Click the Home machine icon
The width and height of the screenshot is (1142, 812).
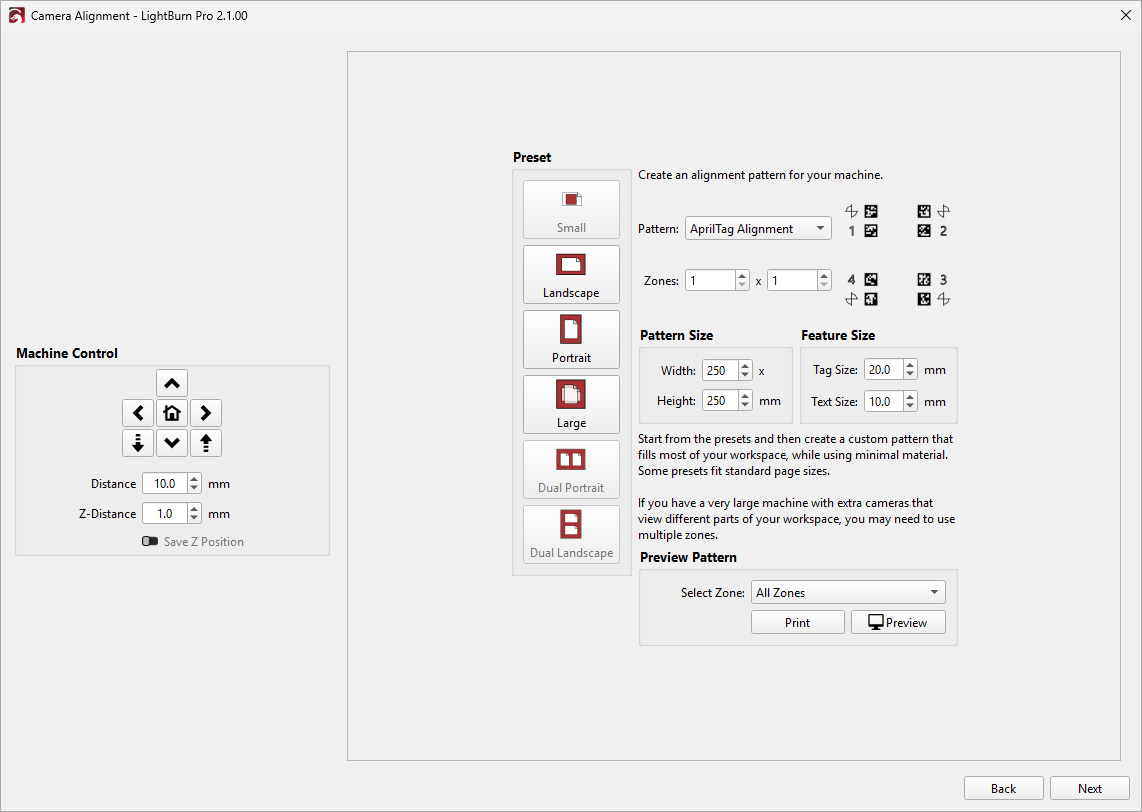click(x=172, y=413)
